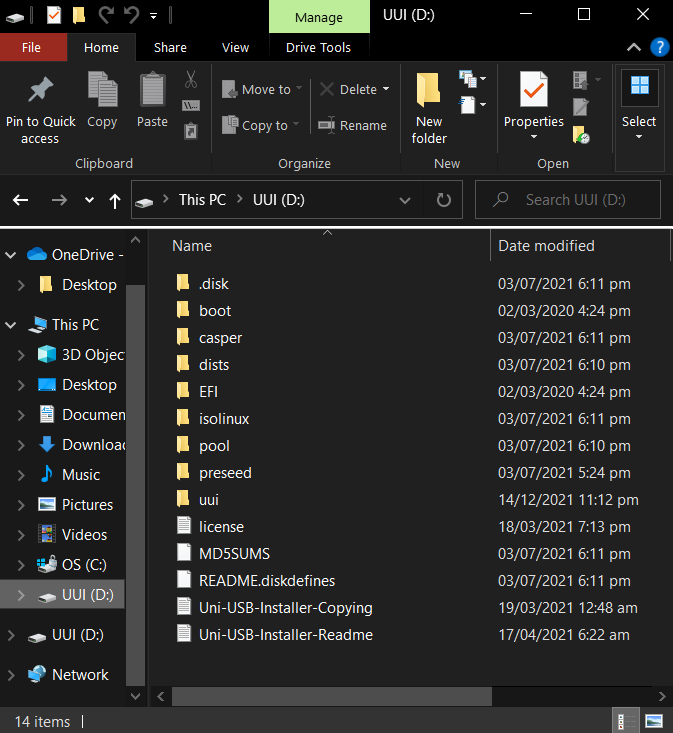This screenshot has width=673, height=733.
Task: Go up one folder level
Action: pyautogui.click(x=115, y=200)
